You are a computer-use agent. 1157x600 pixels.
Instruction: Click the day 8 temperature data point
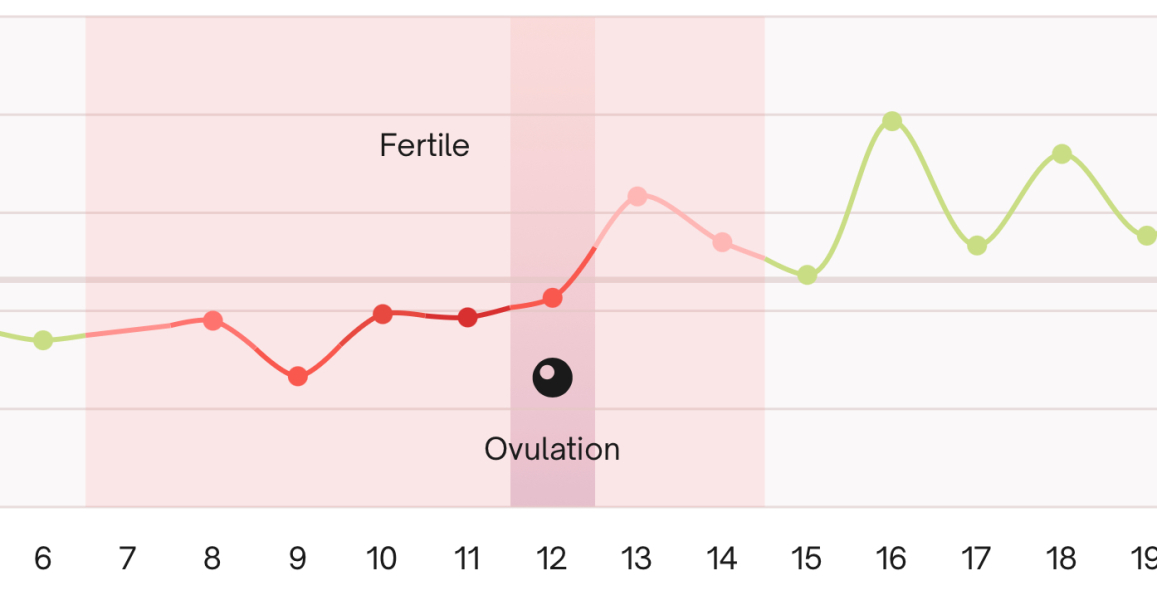(x=212, y=320)
